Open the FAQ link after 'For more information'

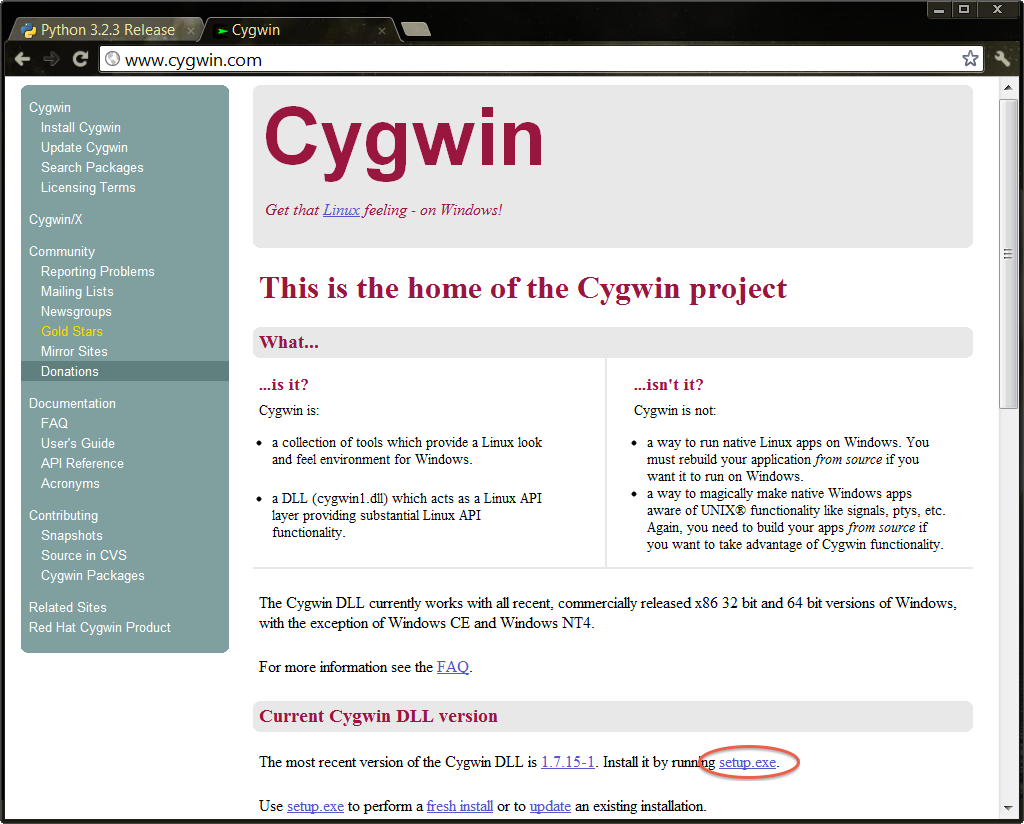coord(453,667)
